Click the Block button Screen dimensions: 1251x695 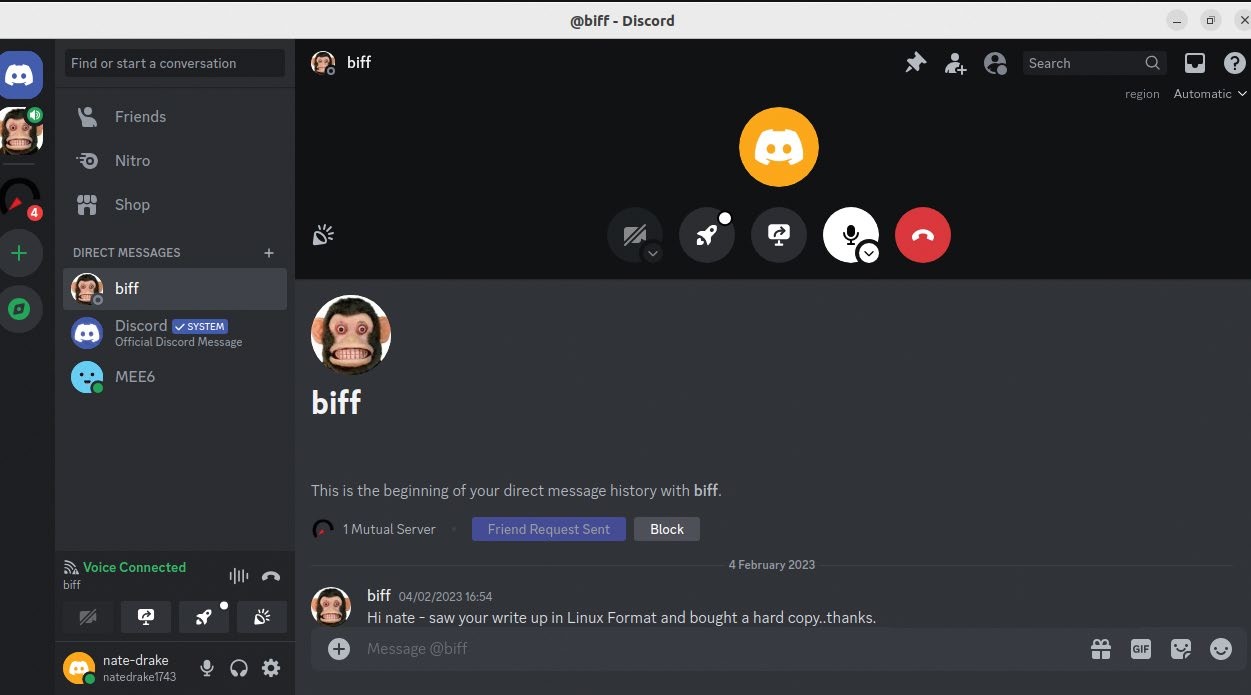tap(667, 529)
